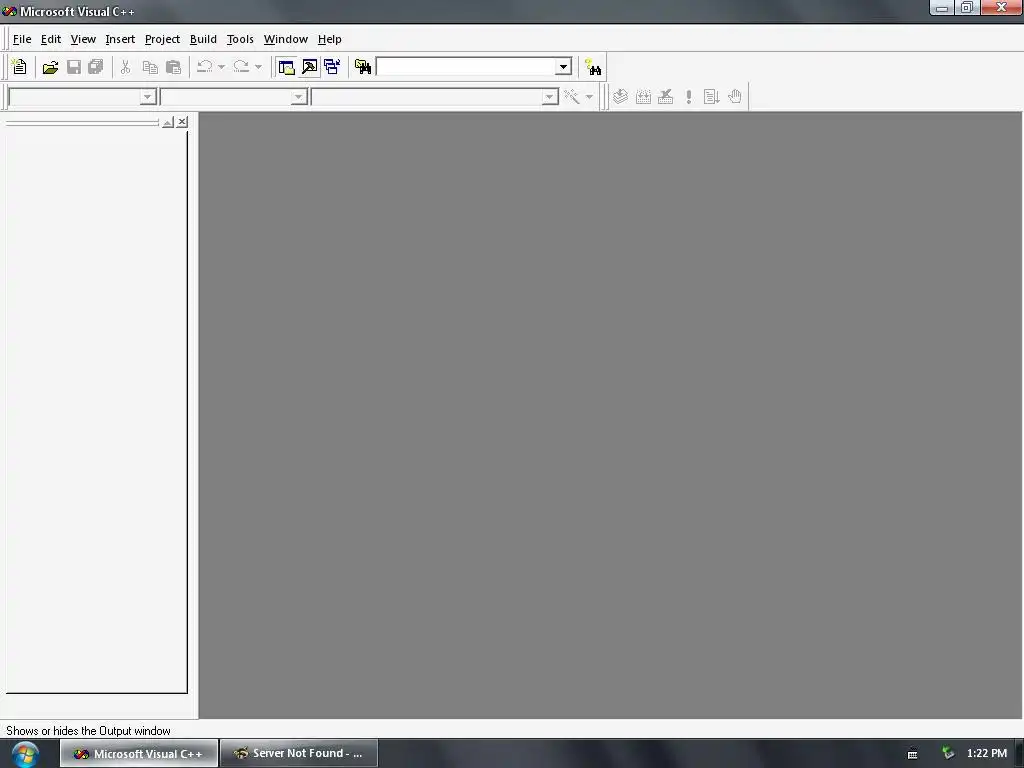Click the Search binoculars icon
Screen dimensions: 1024x768
(x=593, y=67)
